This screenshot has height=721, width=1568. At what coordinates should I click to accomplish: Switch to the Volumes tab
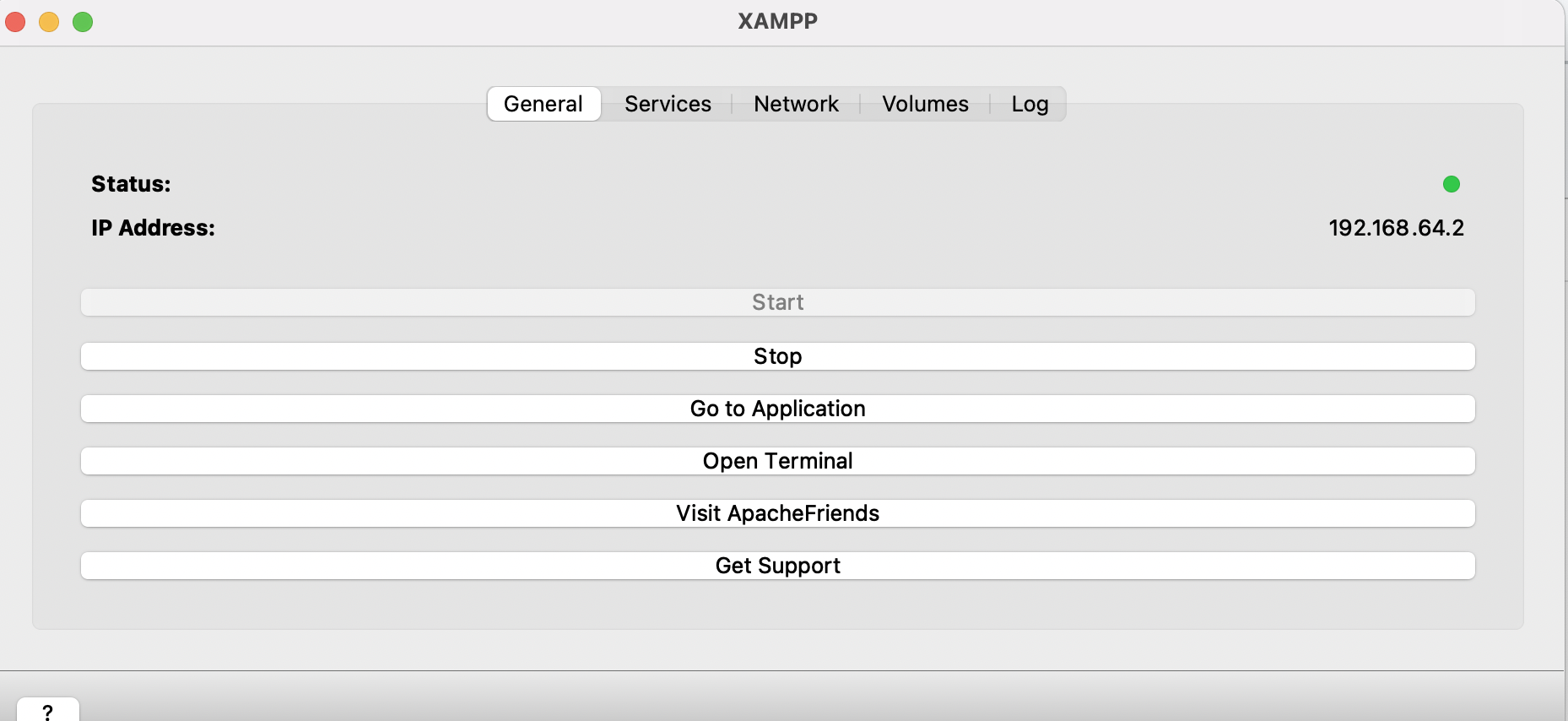point(925,104)
